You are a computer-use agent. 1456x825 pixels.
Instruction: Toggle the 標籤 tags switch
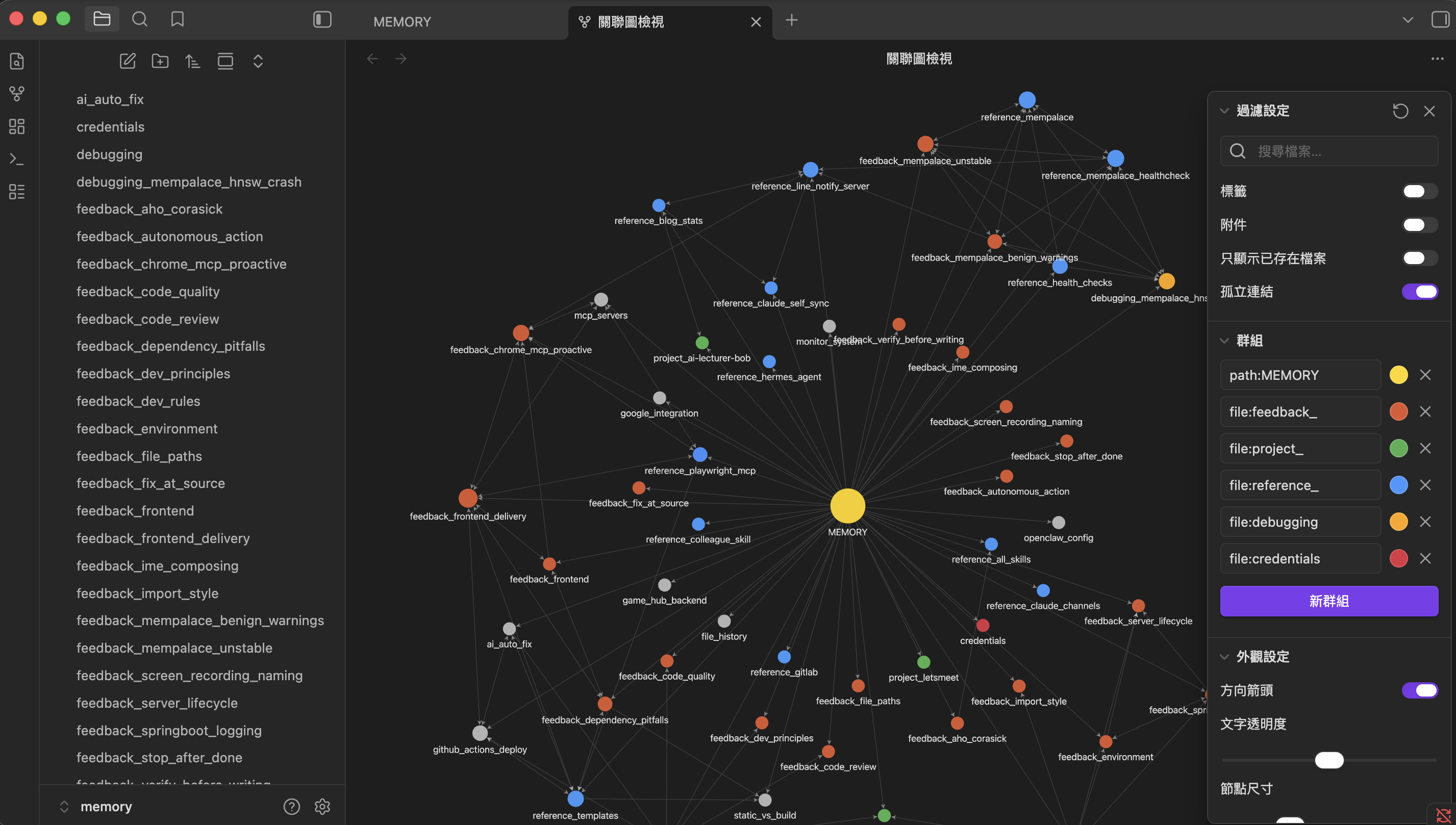point(1419,191)
